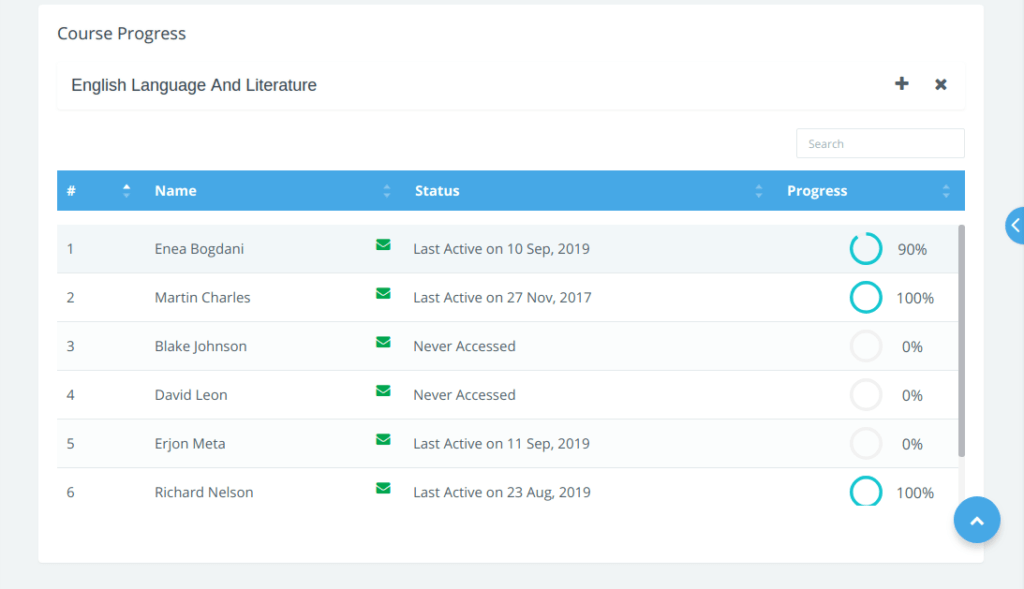Click mail icon for Enea Bogdani

coord(383,245)
